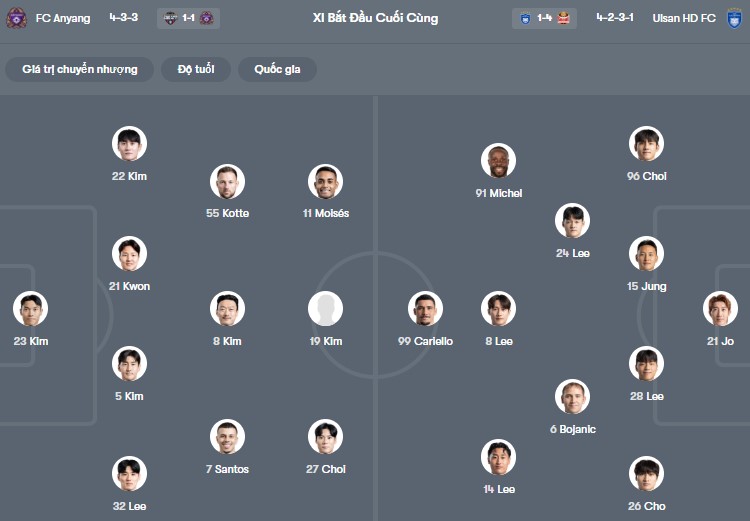
Task: Click the FC Anyang club crest
Action: click(15, 18)
